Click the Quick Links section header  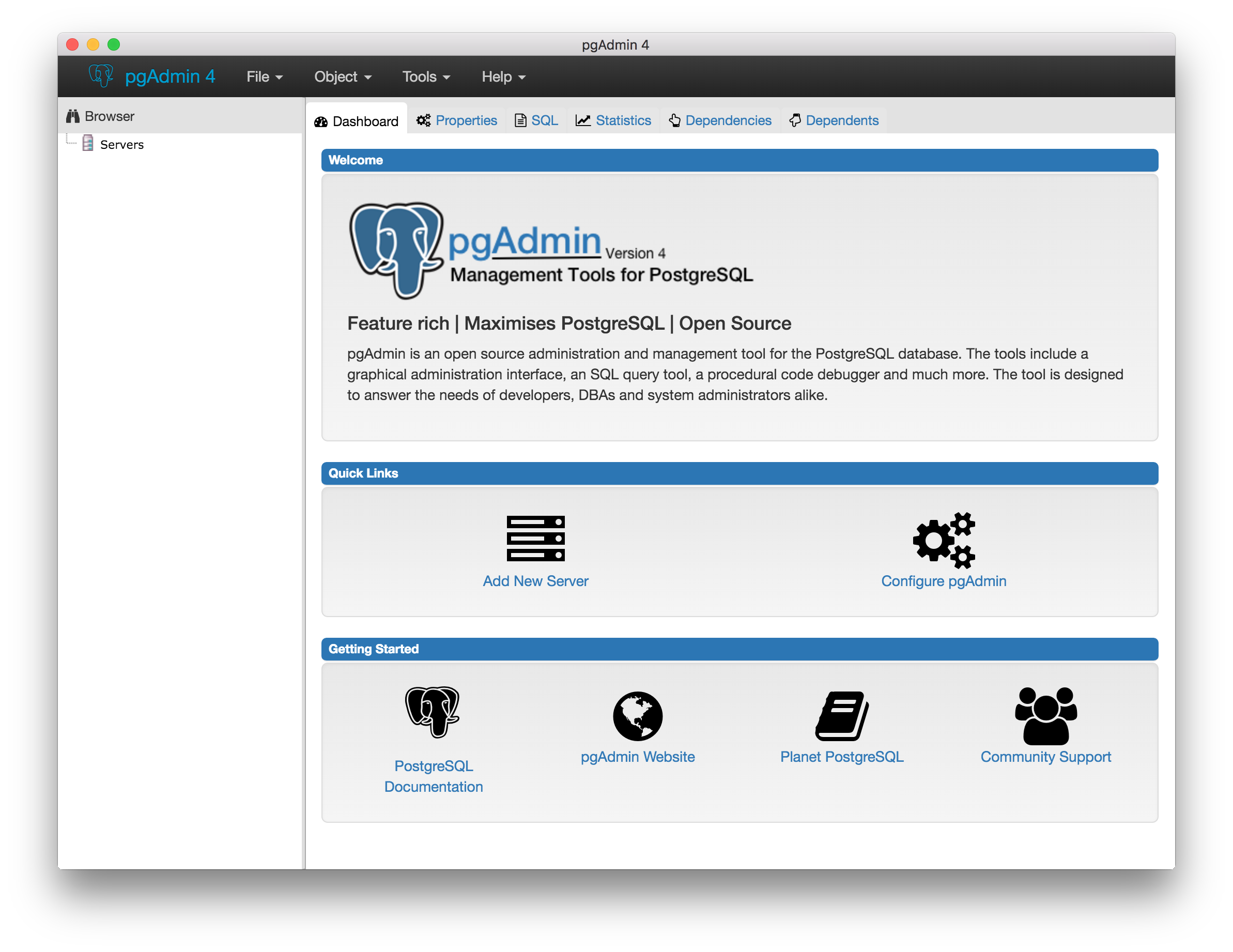(x=739, y=473)
